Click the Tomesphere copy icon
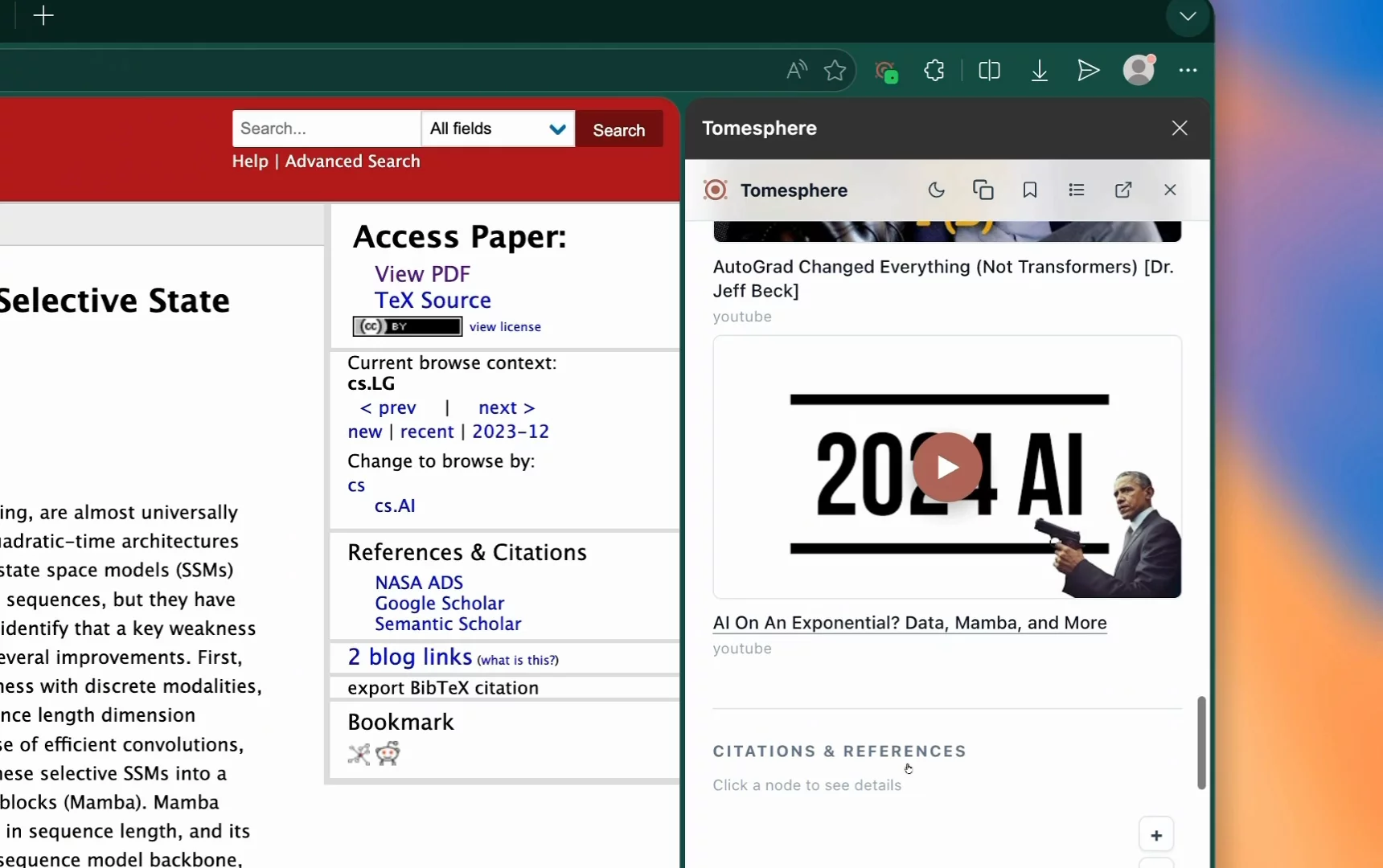The image size is (1383, 868). pyautogui.click(x=983, y=190)
